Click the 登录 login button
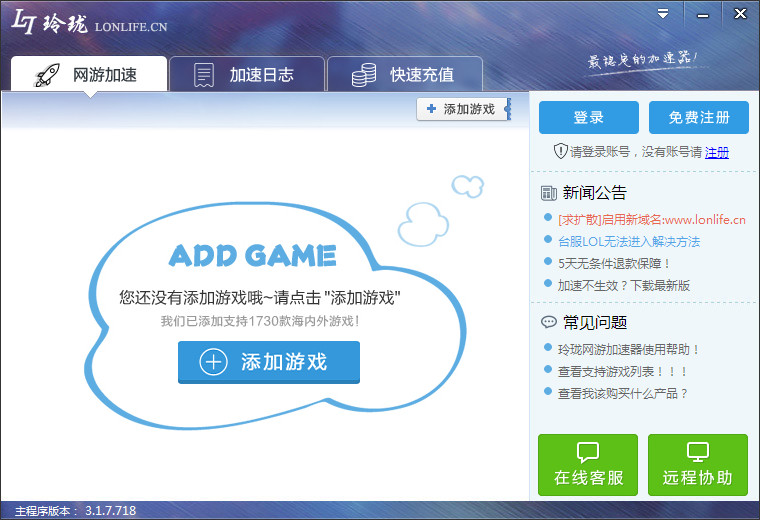 pos(588,117)
